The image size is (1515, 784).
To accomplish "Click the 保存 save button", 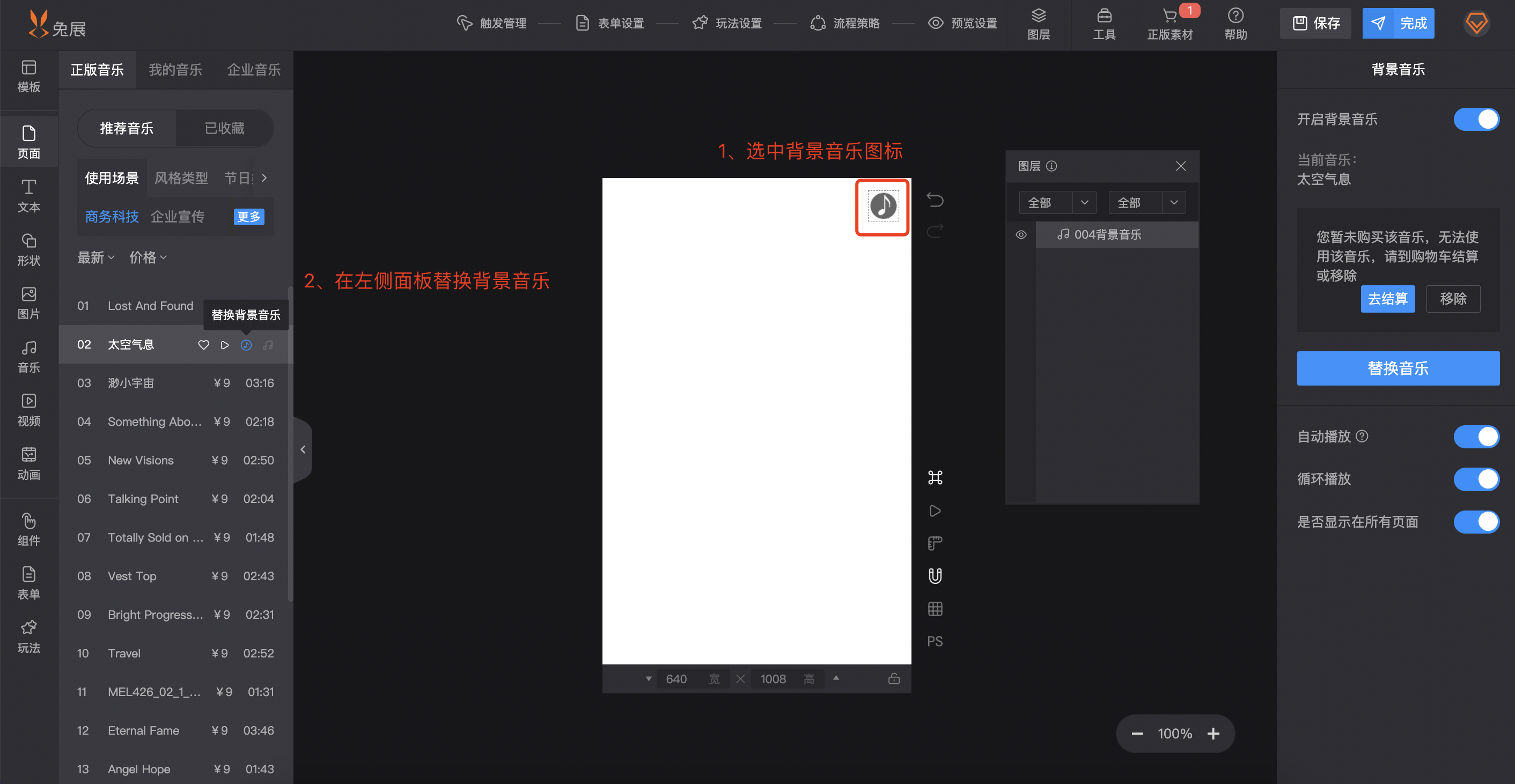I will (x=1316, y=24).
